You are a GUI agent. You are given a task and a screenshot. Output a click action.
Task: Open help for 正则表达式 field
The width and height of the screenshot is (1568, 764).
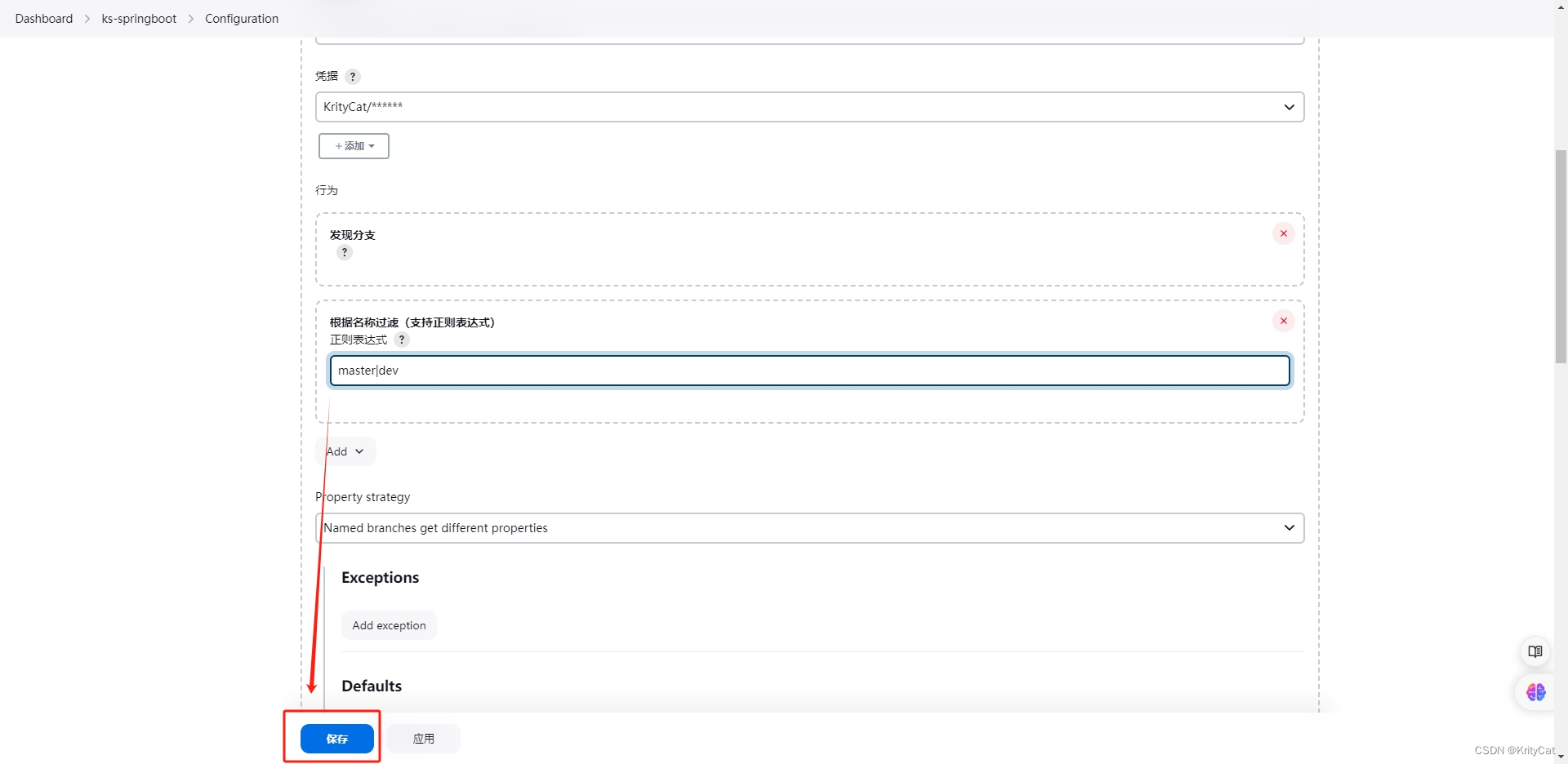(x=402, y=340)
